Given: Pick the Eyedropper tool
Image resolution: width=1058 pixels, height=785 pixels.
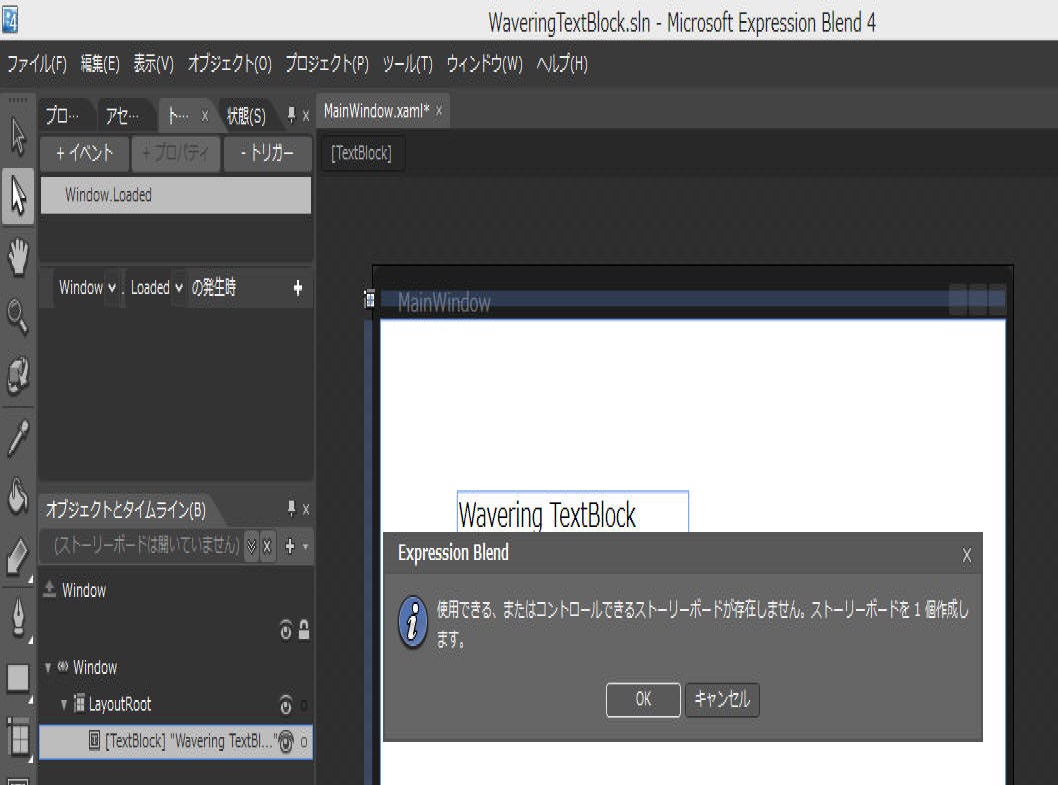Looking at the screenshot, I should pos(17,437).
